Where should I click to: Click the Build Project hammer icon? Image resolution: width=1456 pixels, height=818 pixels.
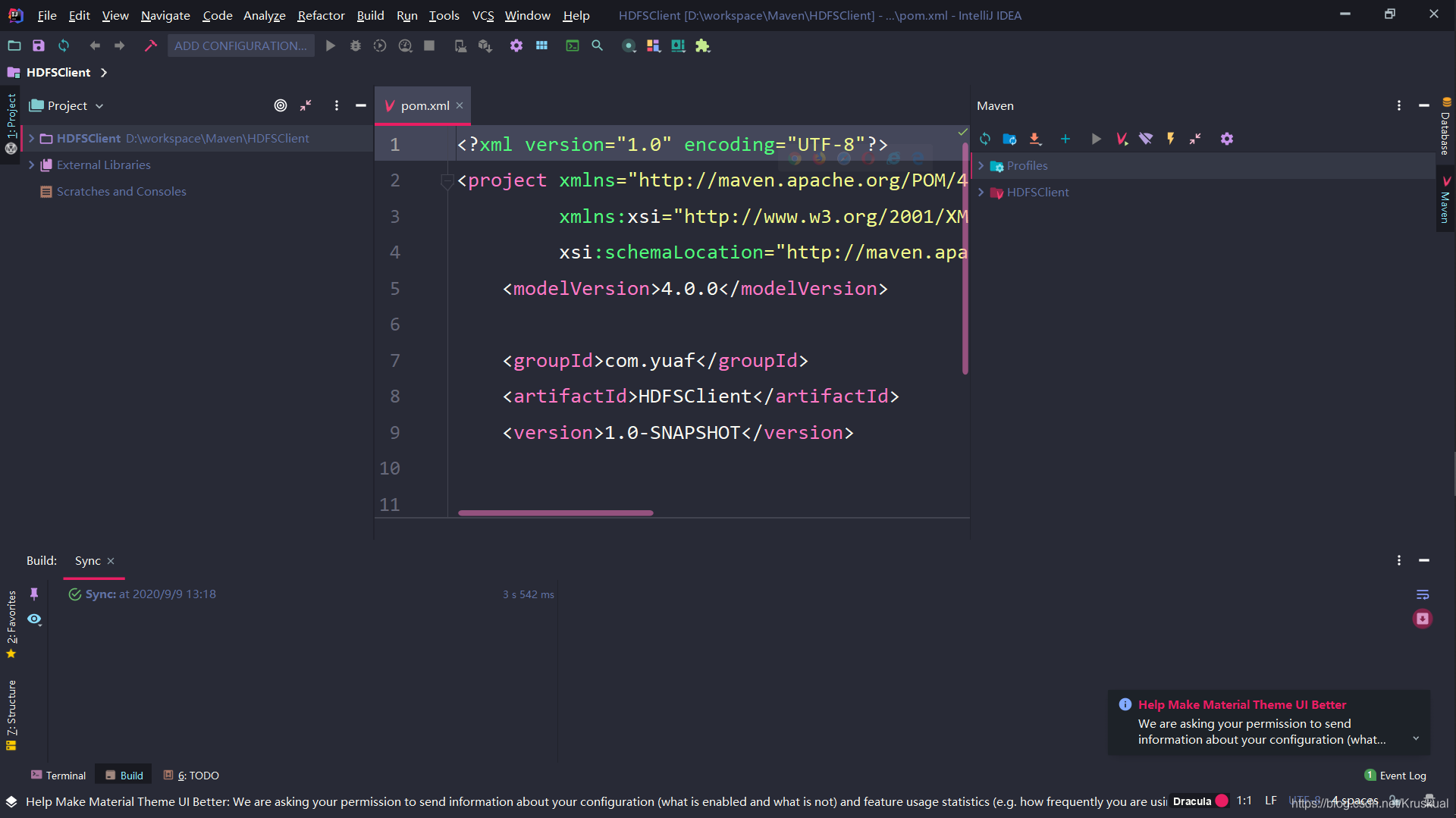tap(150, 45)
